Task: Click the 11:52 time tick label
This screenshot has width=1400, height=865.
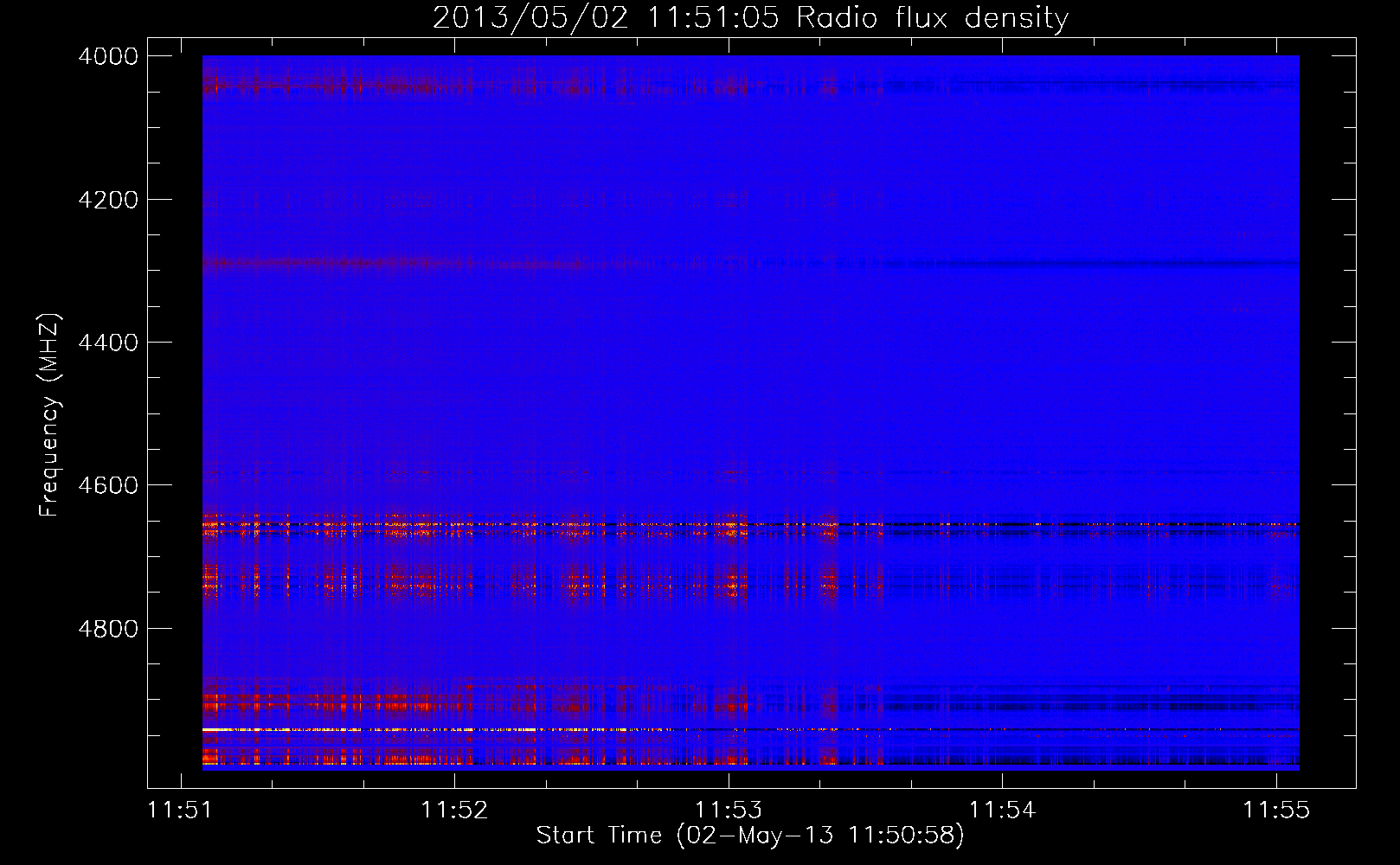Action: (454, 811)
